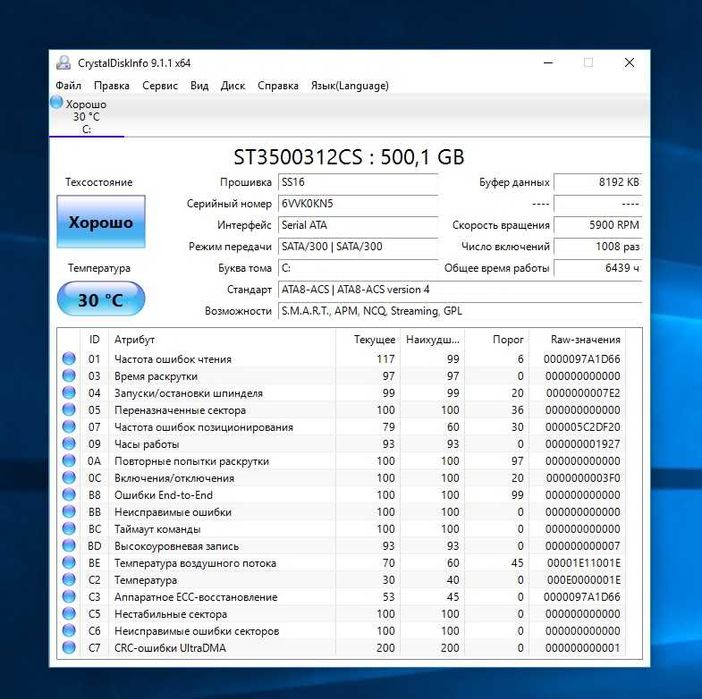Click status orb for 04 Запуски/остановки шпинделя

click(69, 393)
